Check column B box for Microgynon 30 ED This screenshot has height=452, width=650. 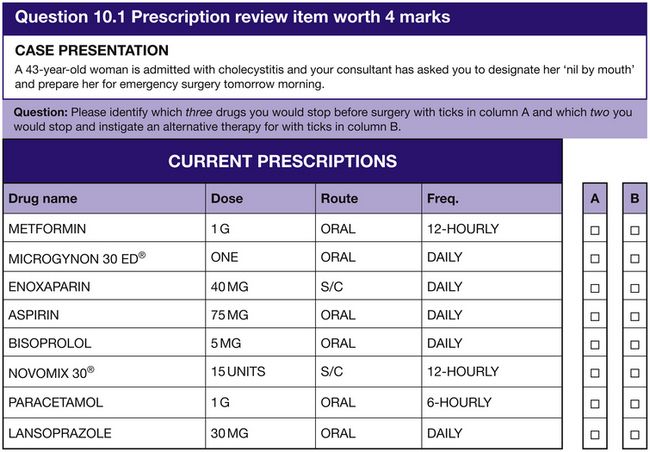tap(635, 258)
